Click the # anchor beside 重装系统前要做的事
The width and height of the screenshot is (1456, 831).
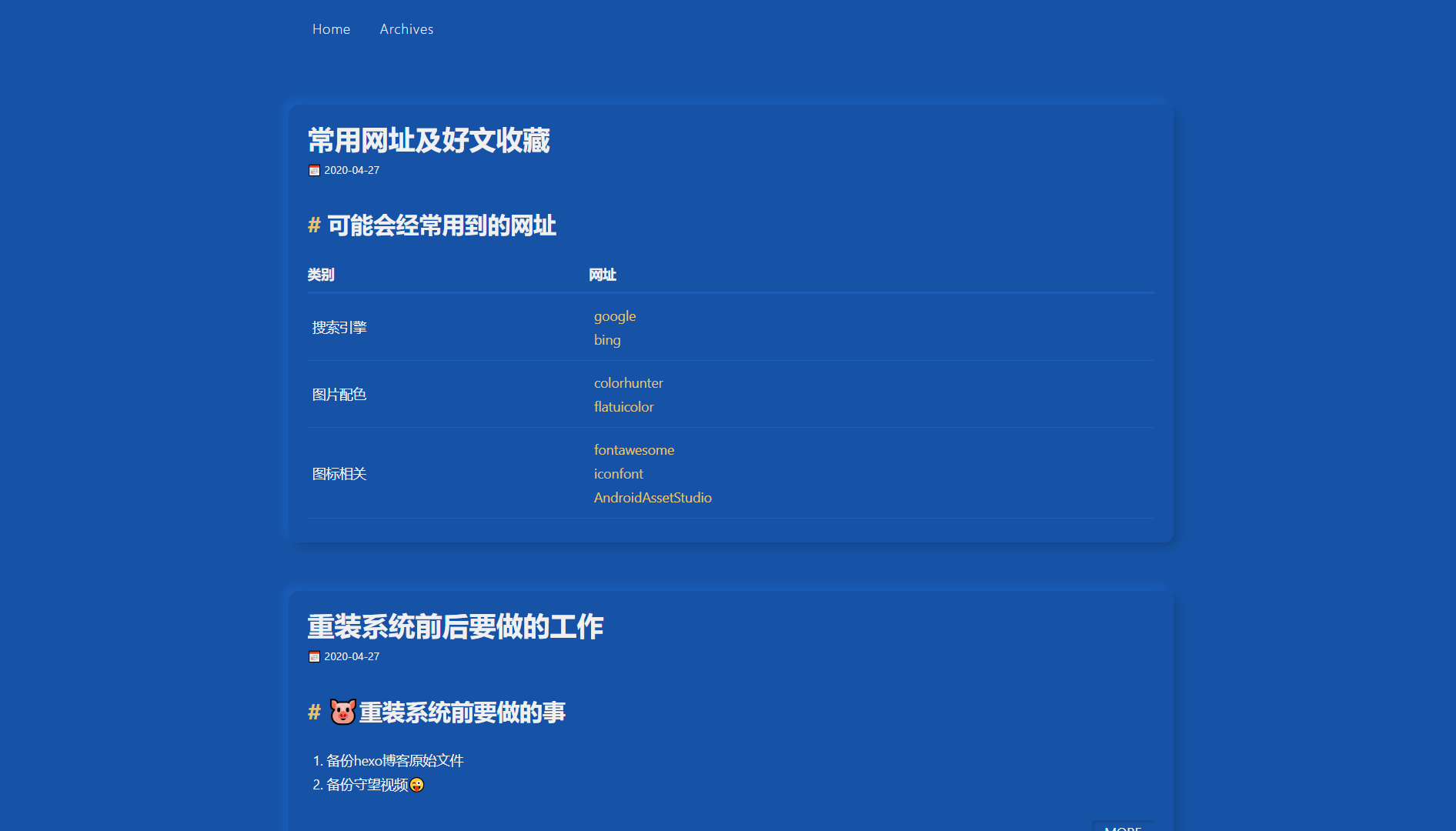point(314,713)
